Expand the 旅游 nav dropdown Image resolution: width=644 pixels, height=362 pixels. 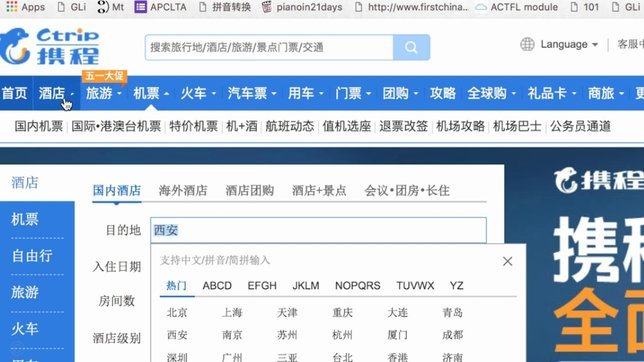[104, 93]
